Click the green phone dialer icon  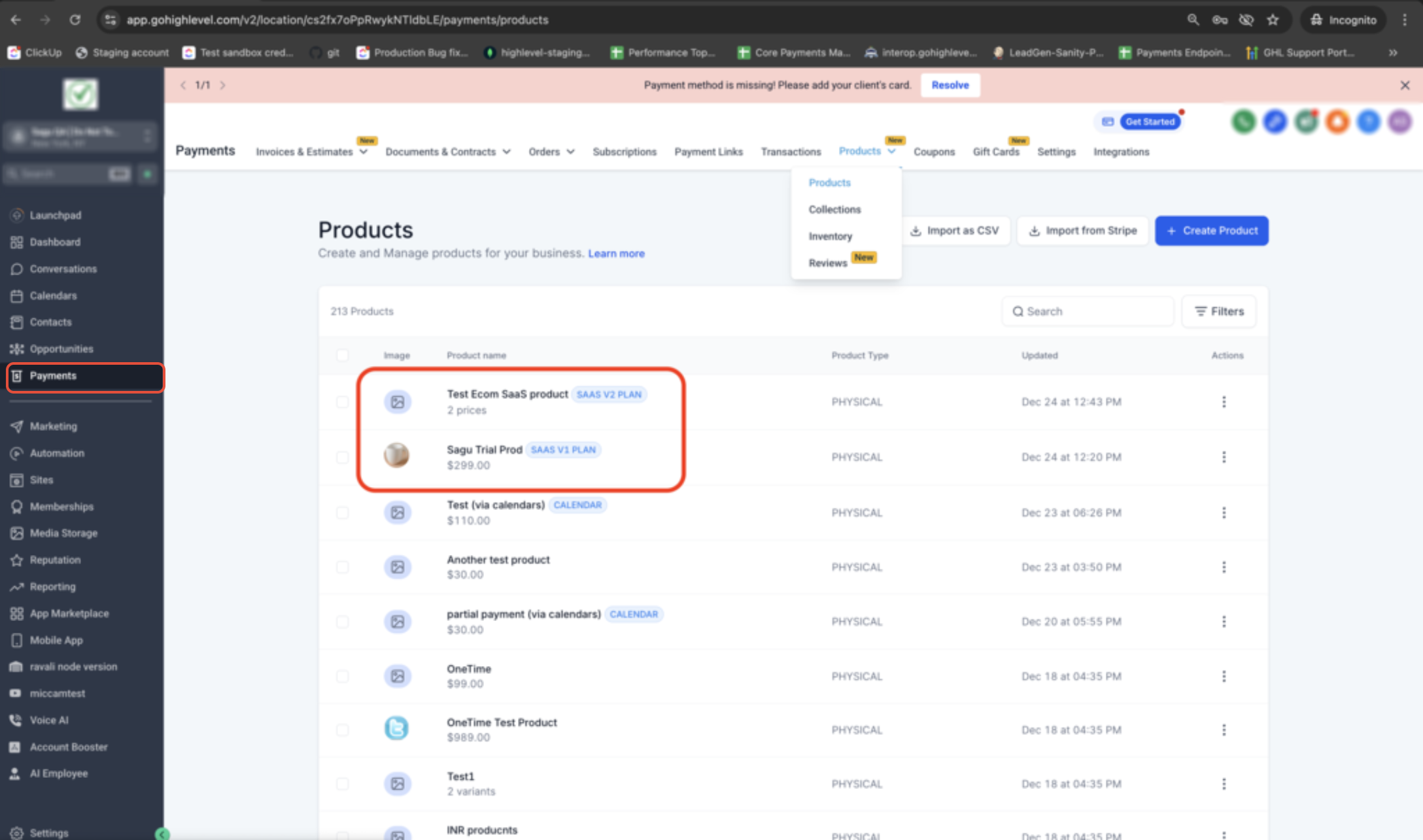click(1243, 122)
